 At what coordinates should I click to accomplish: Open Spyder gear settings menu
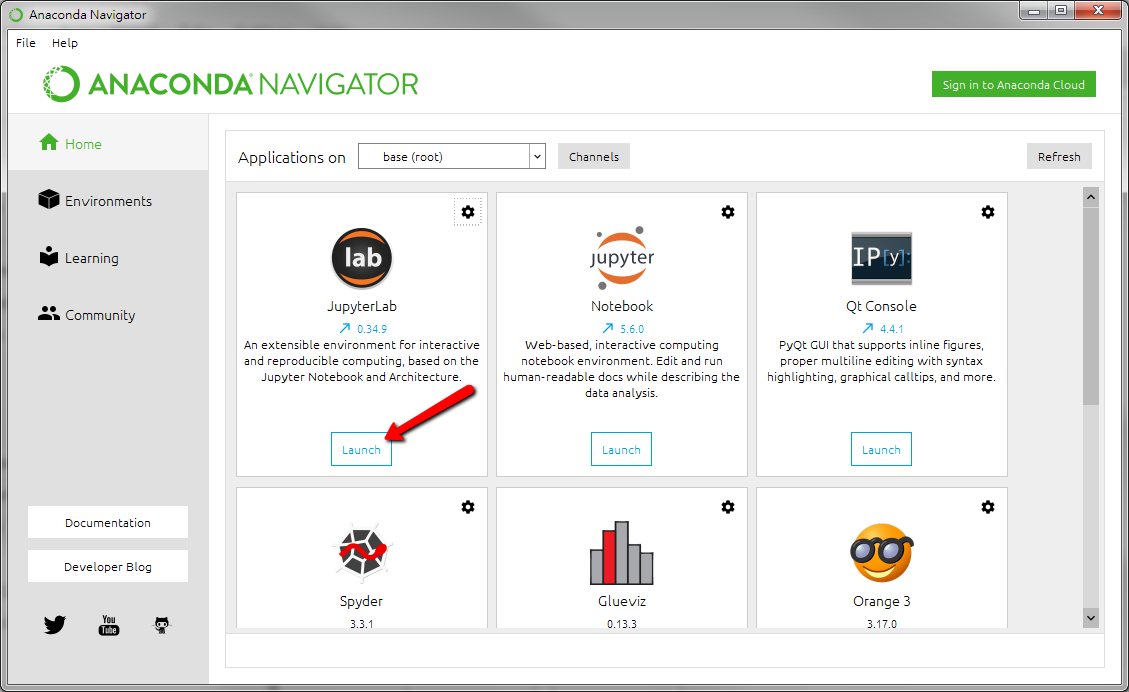point(468,507)
